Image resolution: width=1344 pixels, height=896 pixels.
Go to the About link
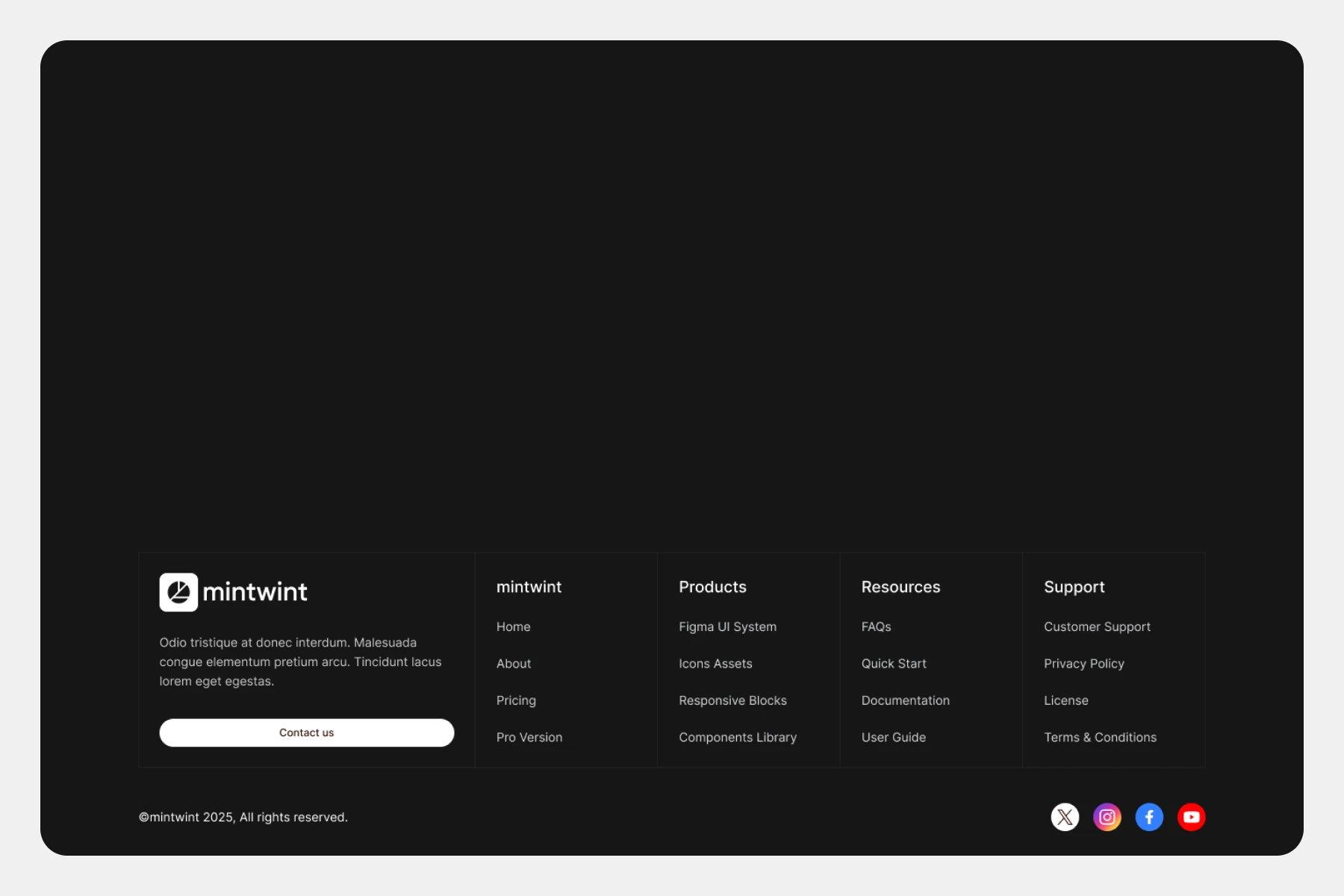[514, 663]
